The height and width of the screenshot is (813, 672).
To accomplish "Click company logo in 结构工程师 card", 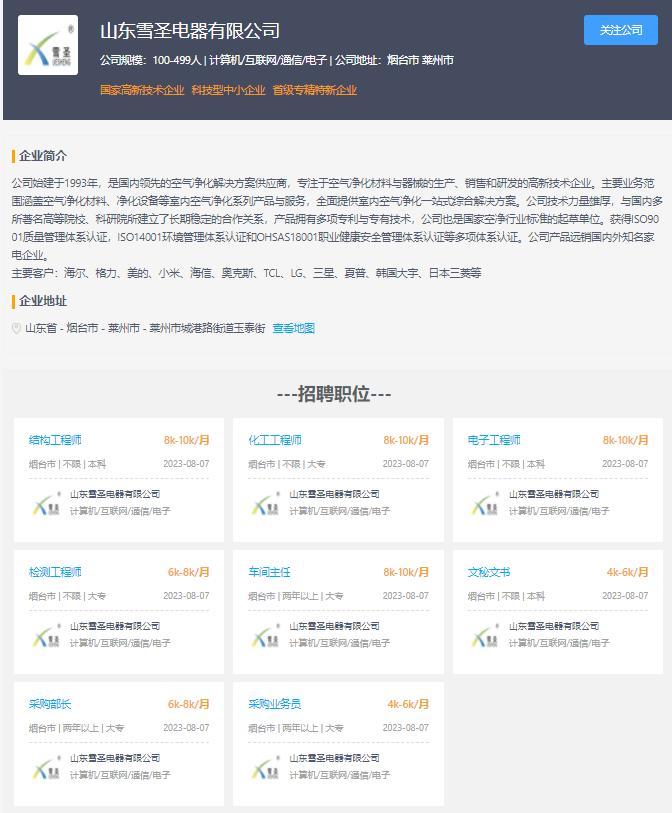I will pyautogui.click(x=46, y=503).
